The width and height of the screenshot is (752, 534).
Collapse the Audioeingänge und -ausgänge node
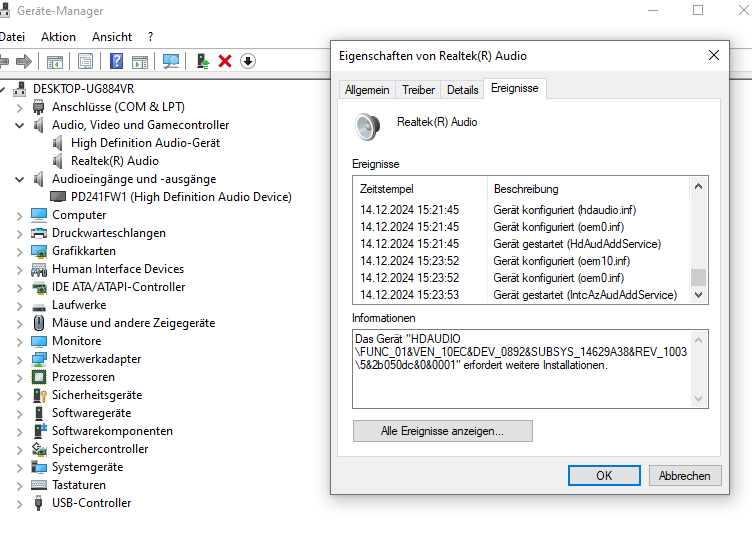(x=20, y=180)
